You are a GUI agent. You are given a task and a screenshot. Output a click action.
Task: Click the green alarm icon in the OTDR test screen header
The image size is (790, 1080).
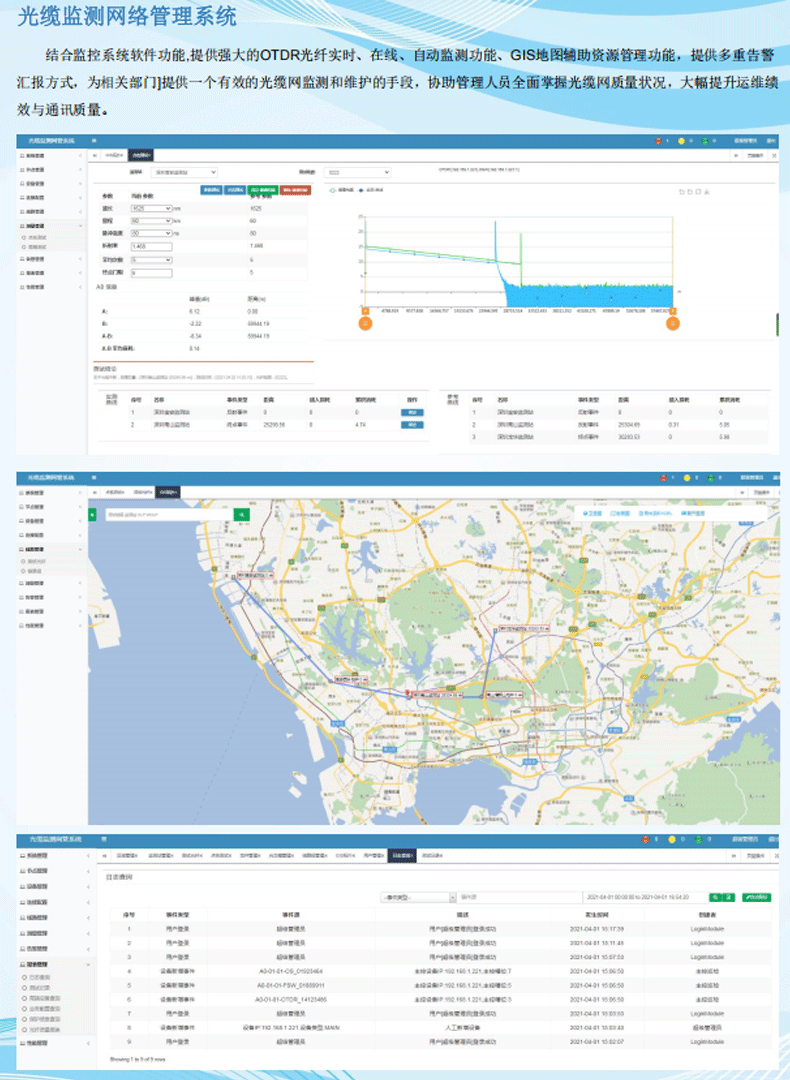point(705,141)
